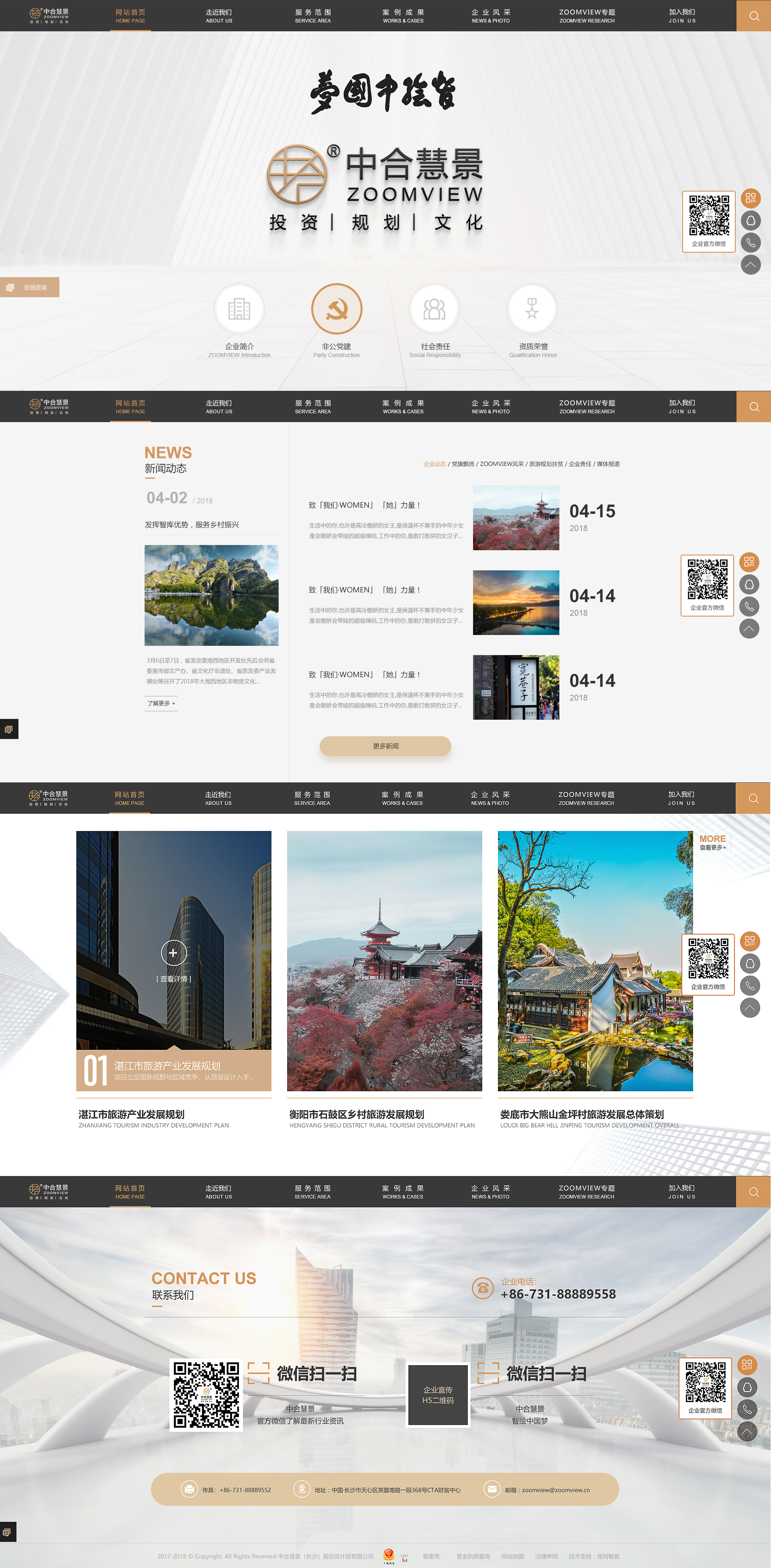This screenshot has width=771, height=1568.
Task: Click the 企业宣传 H5二维码 box
Action: click(x=438, y=1394)
